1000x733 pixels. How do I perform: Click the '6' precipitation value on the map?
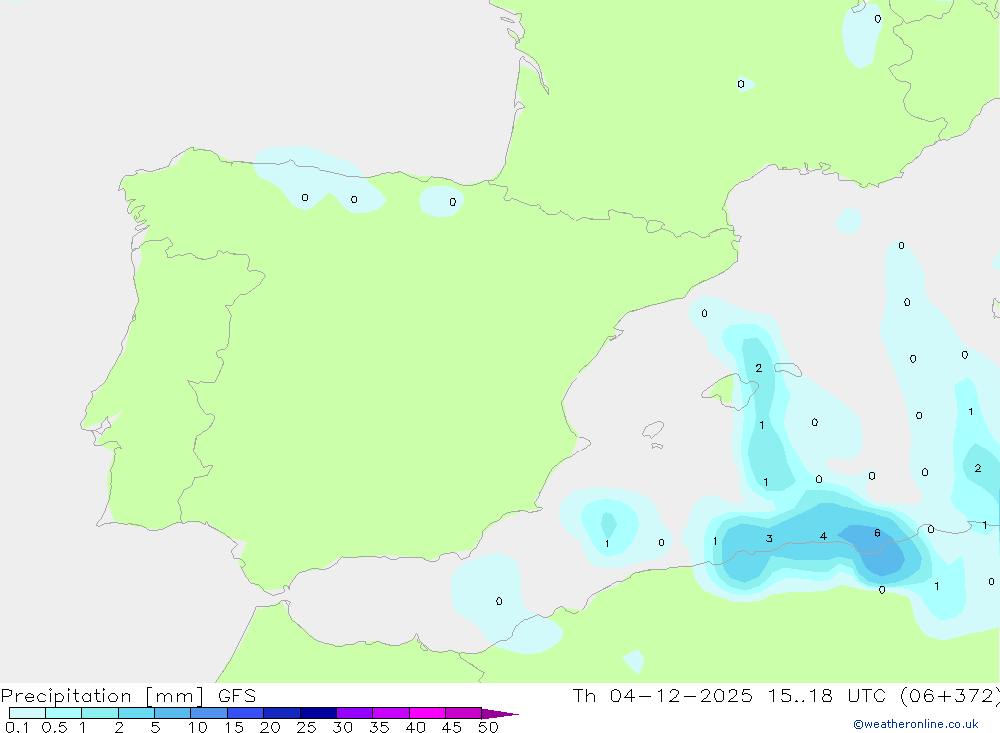pos(878,533)
